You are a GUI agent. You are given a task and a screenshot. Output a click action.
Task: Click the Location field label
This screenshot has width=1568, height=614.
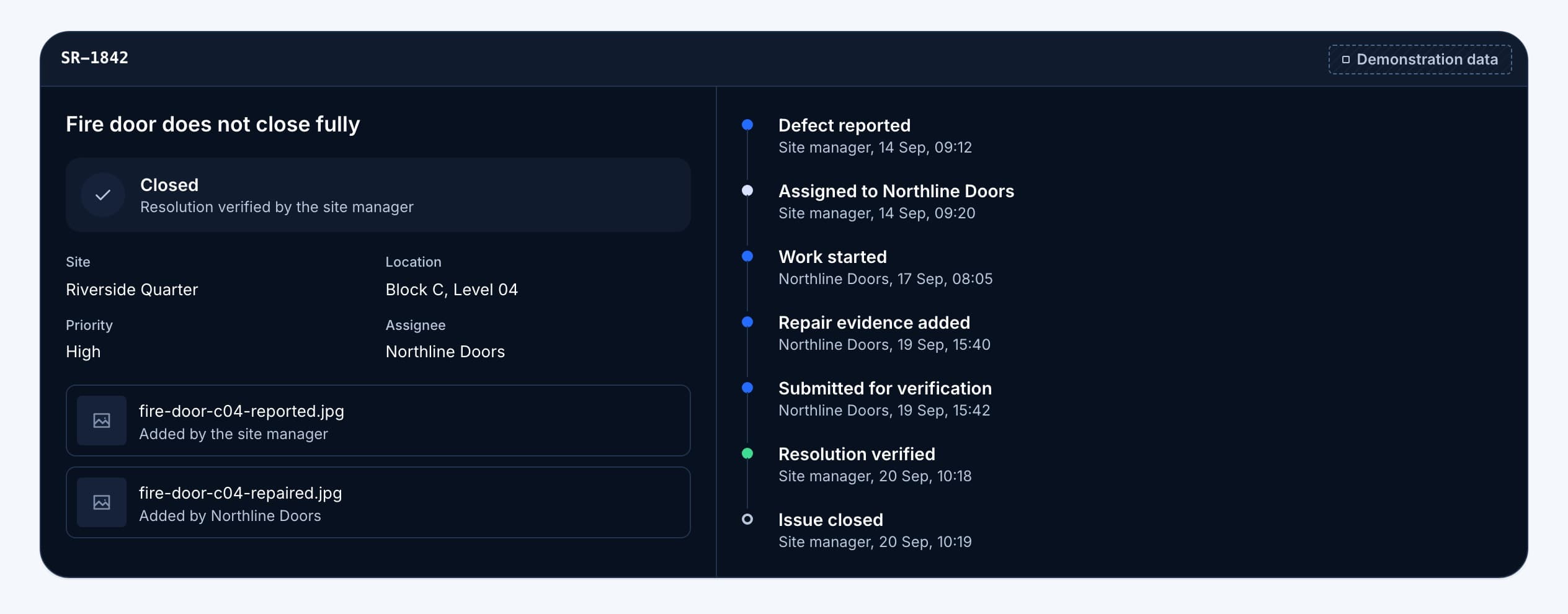click(414, 262)
